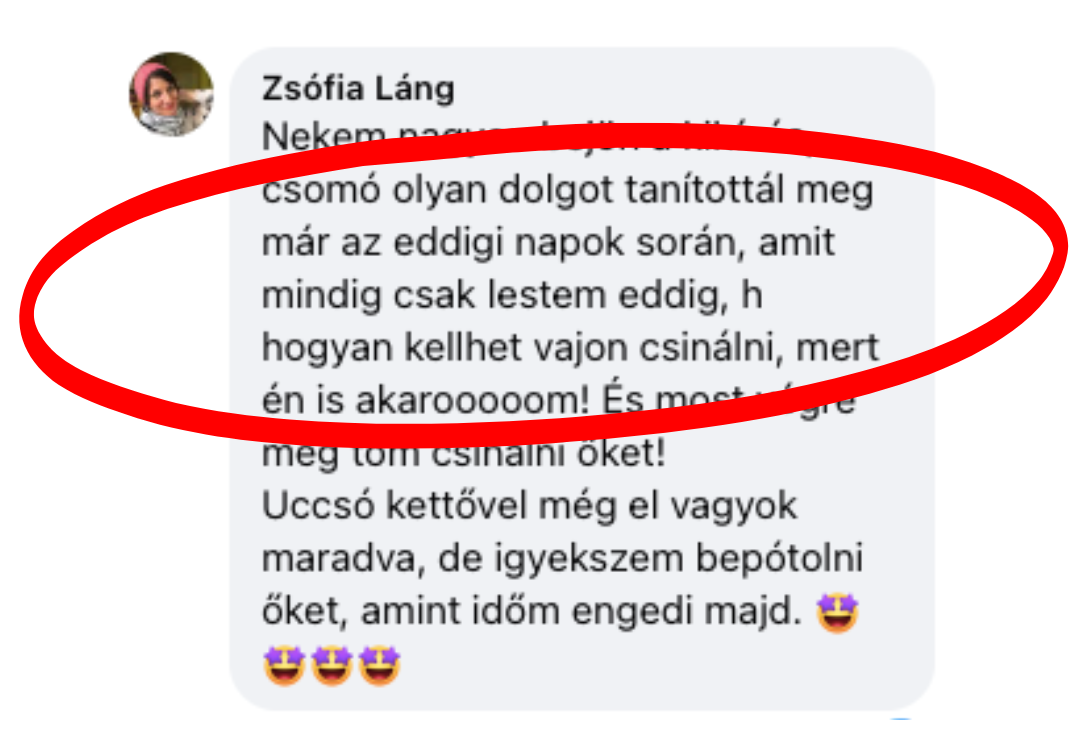The width and height of the screenshot is (1080, 754).
Task: Click the star-struck emoji after "majd."
Action: pyautogui.click(x=838, y=612)
